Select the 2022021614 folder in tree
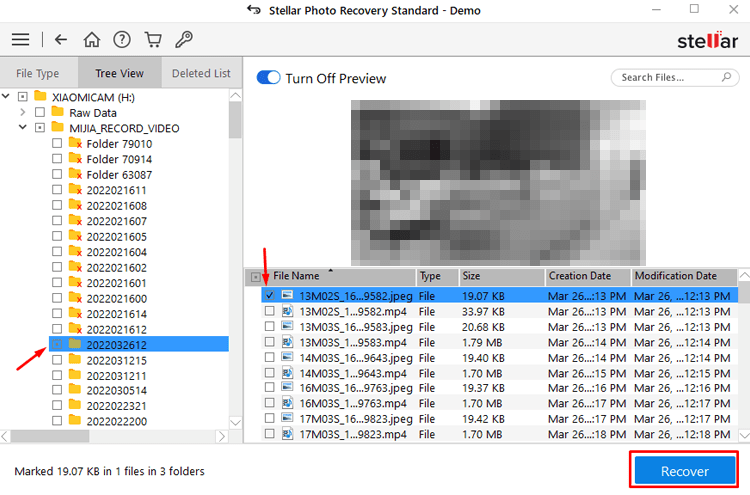 pyautogui.click(x=117, y=314)
